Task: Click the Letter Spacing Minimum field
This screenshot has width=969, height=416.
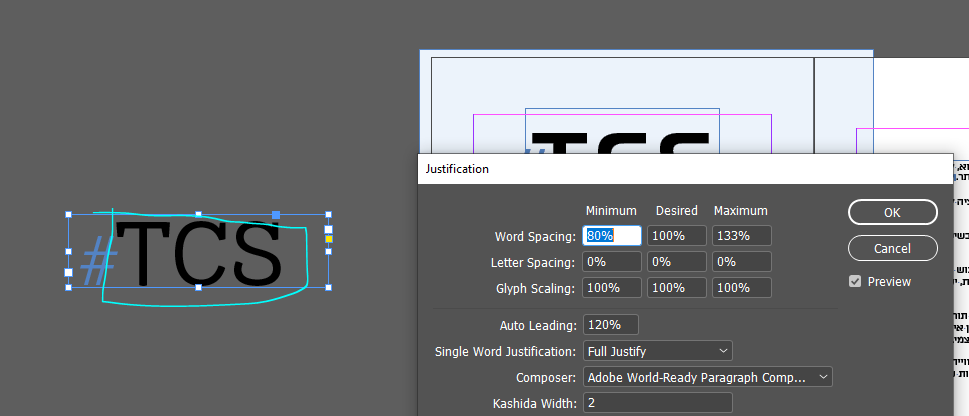Action: click(612, 262)
